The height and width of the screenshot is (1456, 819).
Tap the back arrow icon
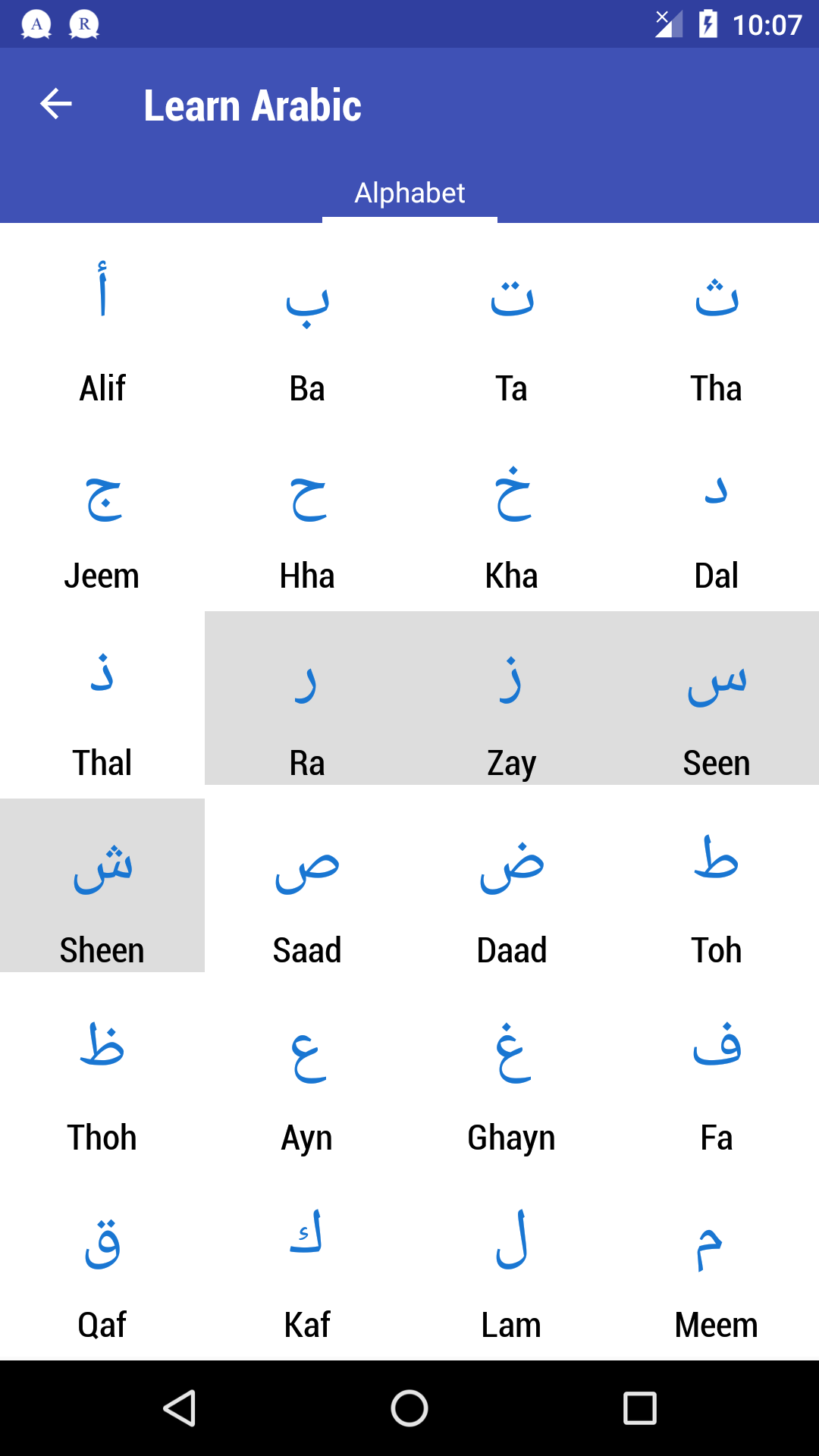(x=56, y=104)
